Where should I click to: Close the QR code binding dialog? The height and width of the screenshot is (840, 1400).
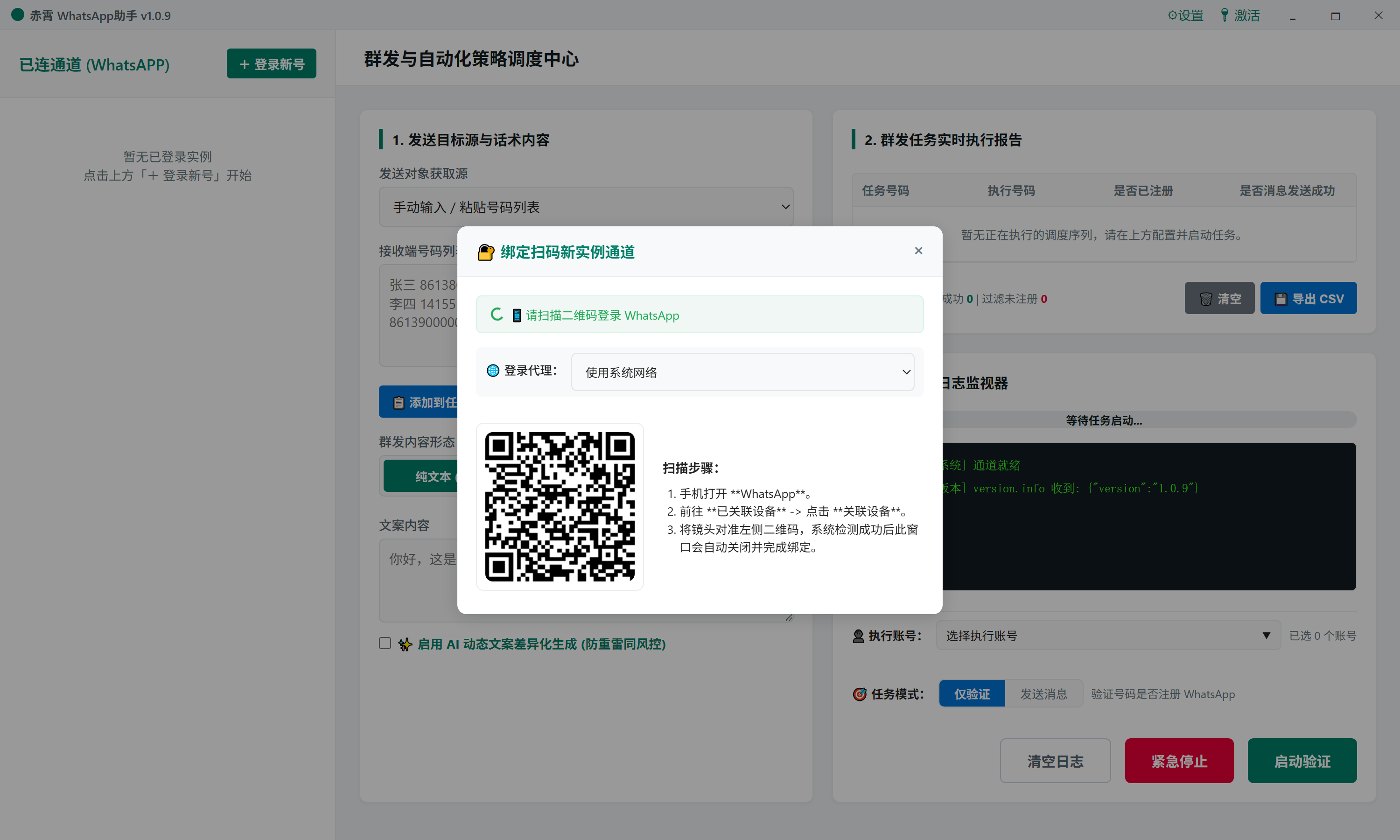[918, 251]
